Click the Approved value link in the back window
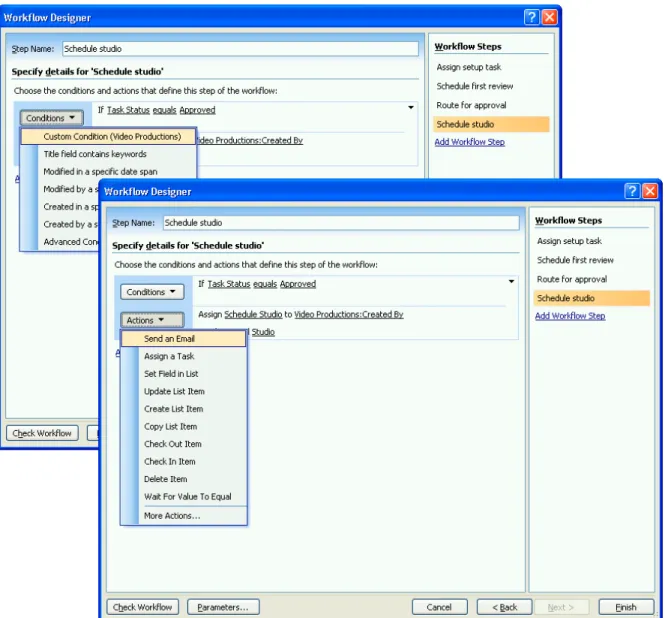 coord(197,110)
